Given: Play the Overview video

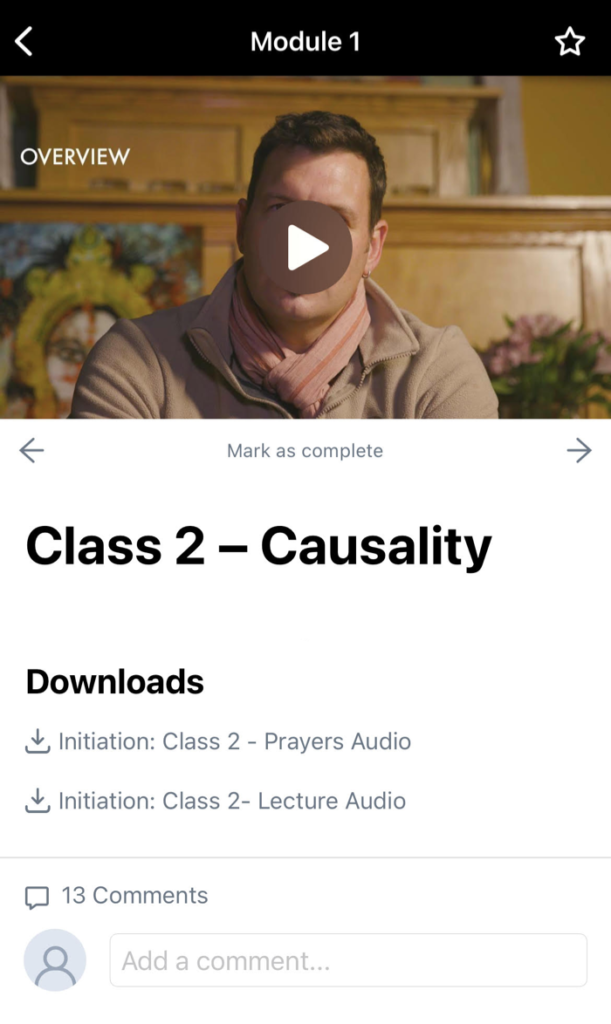Looking at the screenshot, I should (x=306, y=248).
